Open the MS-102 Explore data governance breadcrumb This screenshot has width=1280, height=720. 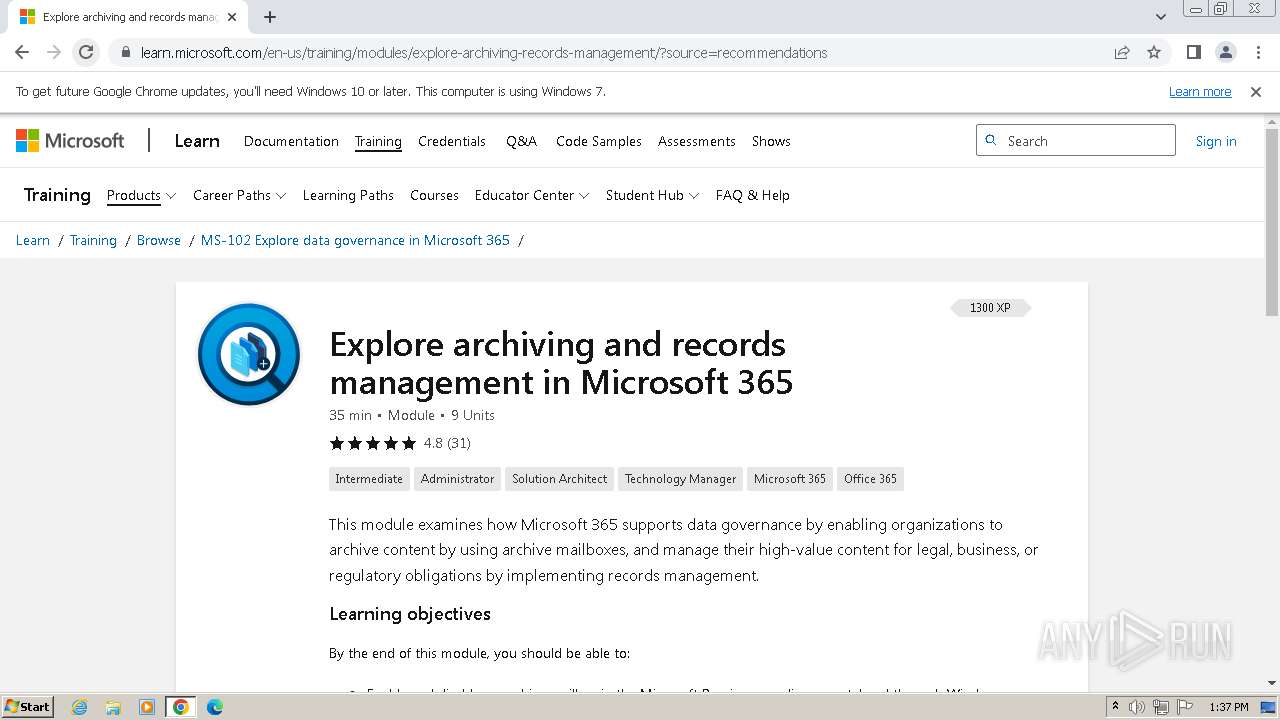point(355,240)
